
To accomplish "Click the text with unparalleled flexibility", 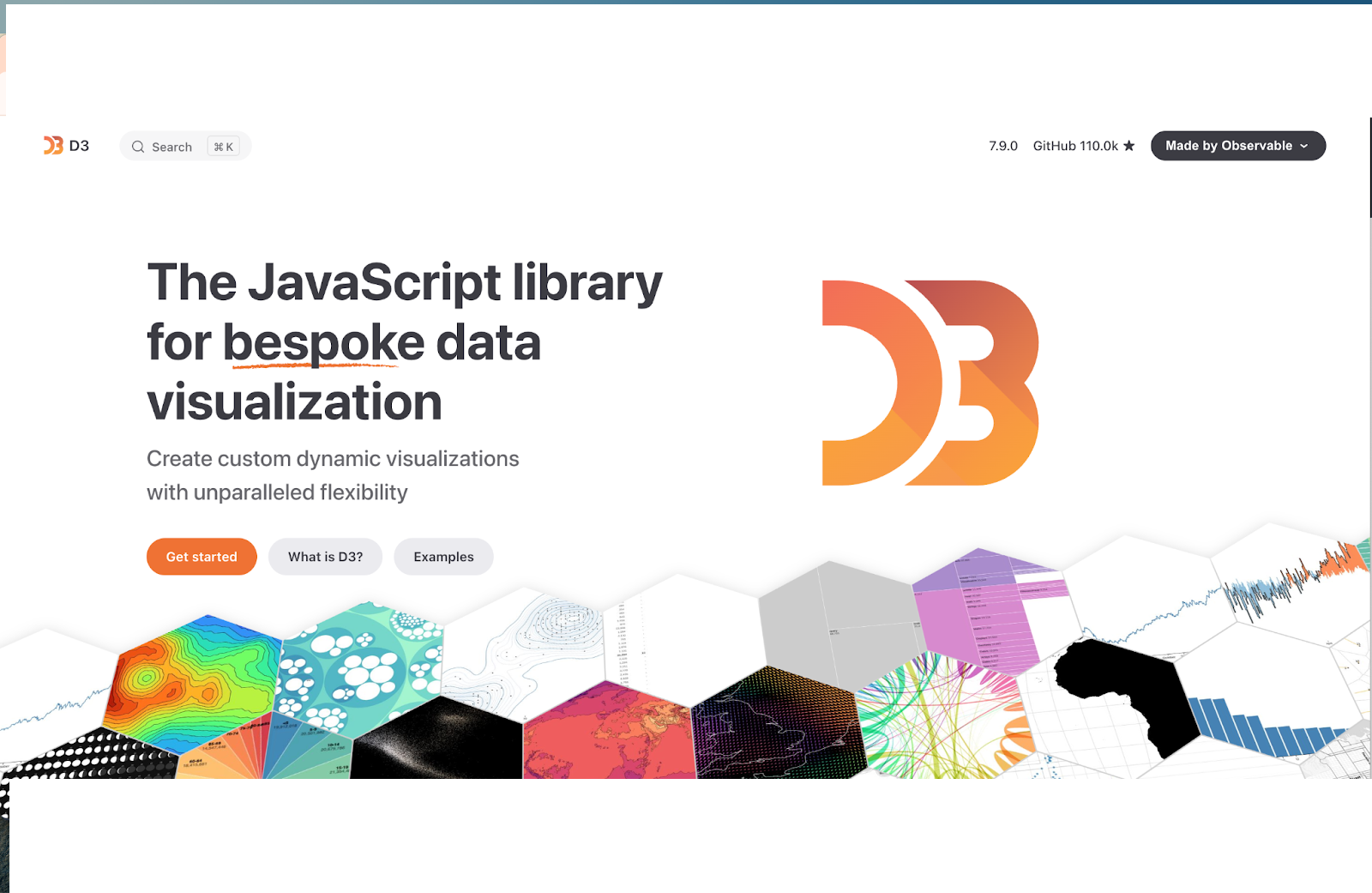I will pos(277,492).
